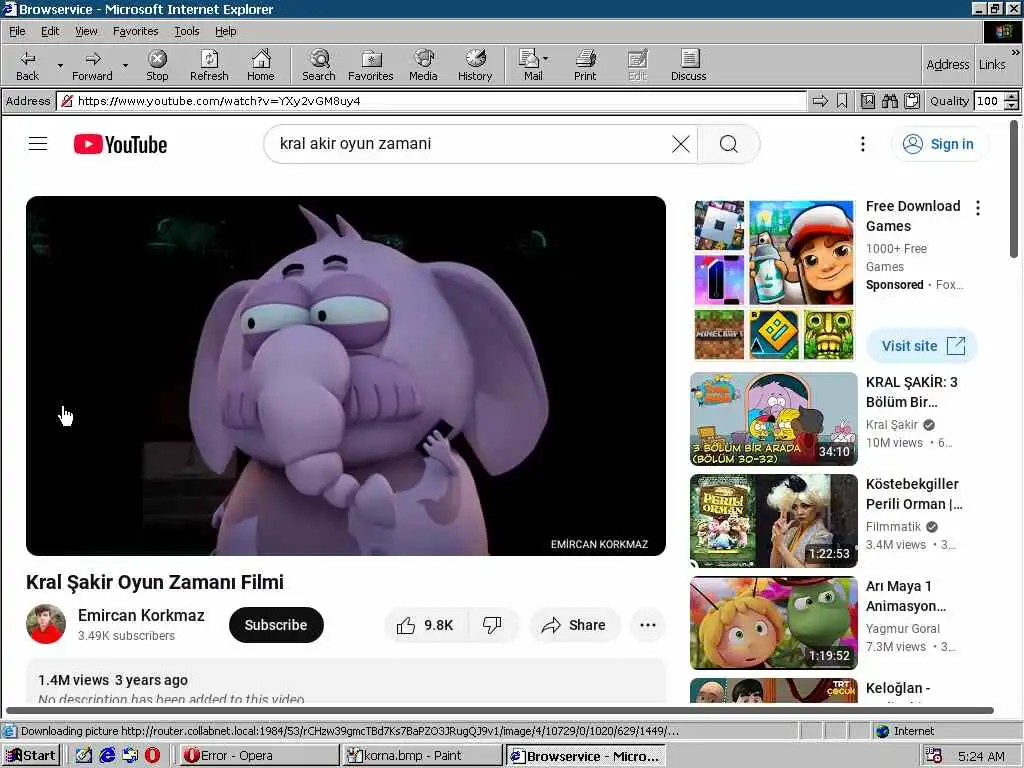Switch to Error - Opera taskbar window
This screenshot has height=768, width=1024.
click(259, 756)
